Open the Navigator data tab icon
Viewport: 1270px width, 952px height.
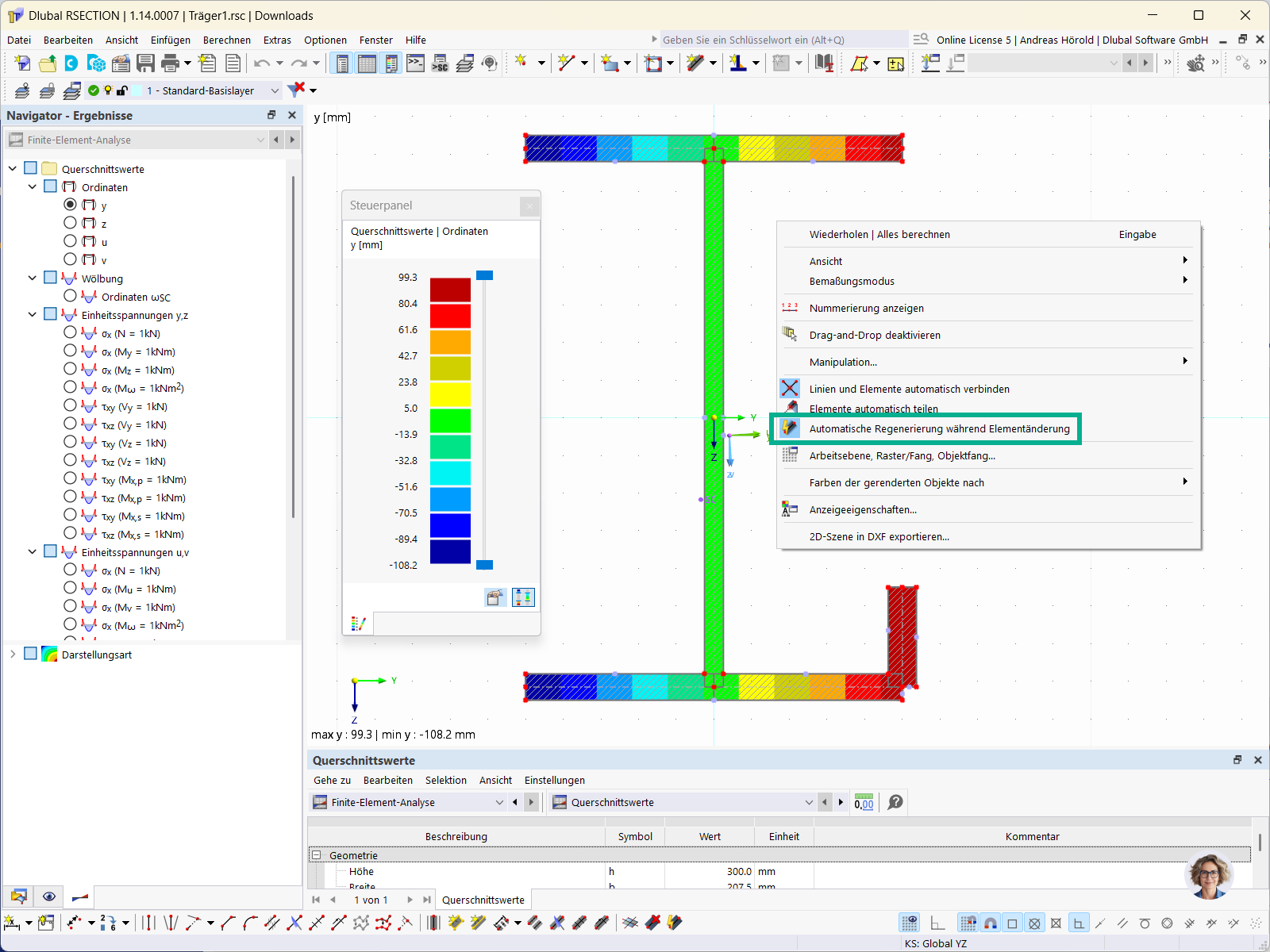coord(19,896)
